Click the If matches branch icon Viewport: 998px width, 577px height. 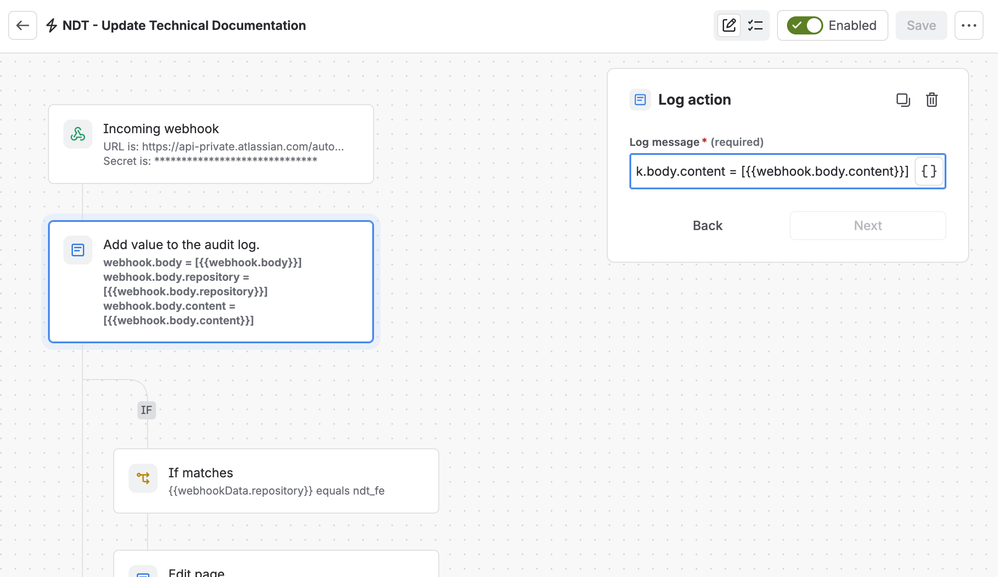click(143, 478)
